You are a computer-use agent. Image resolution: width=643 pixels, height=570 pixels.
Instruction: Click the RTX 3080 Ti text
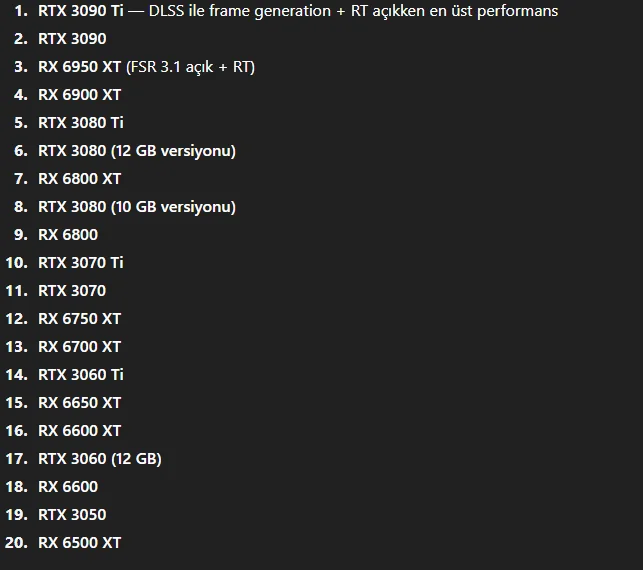click(81, 123)
